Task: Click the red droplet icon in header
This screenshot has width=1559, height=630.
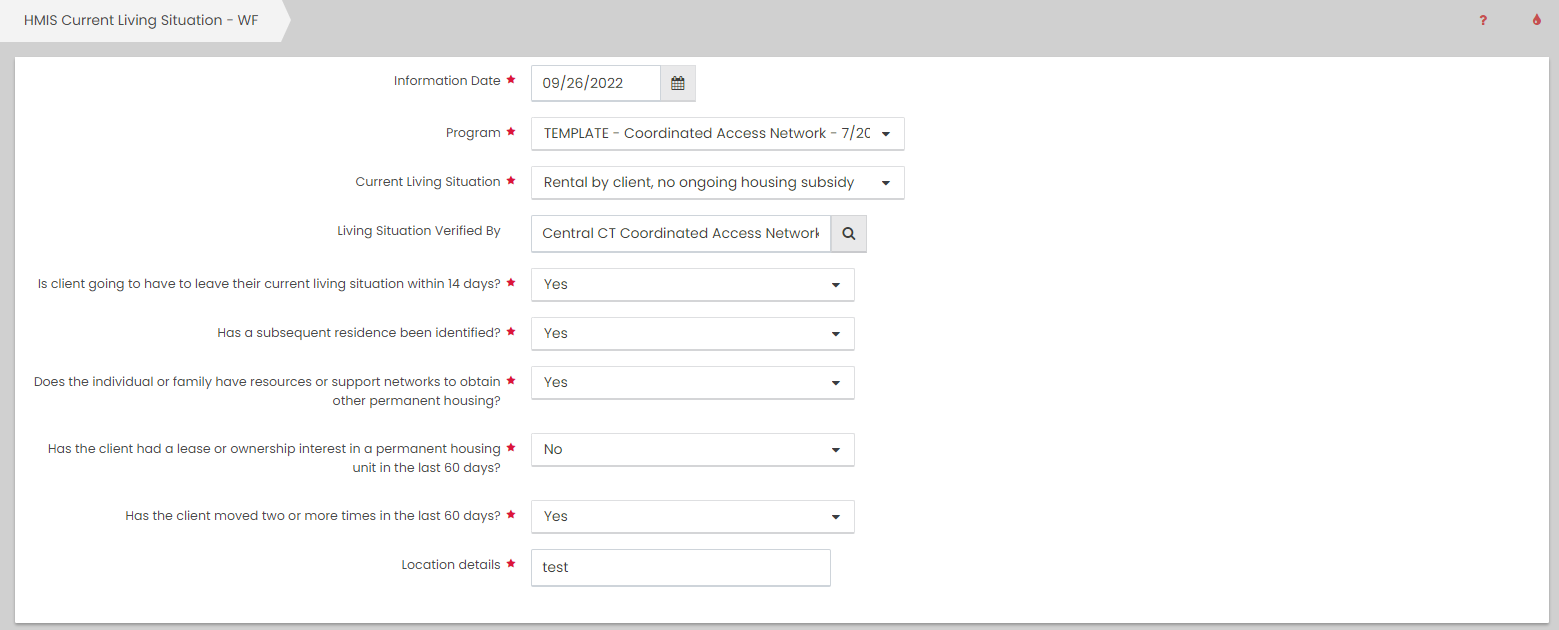Action: [x=1537, y=20]
